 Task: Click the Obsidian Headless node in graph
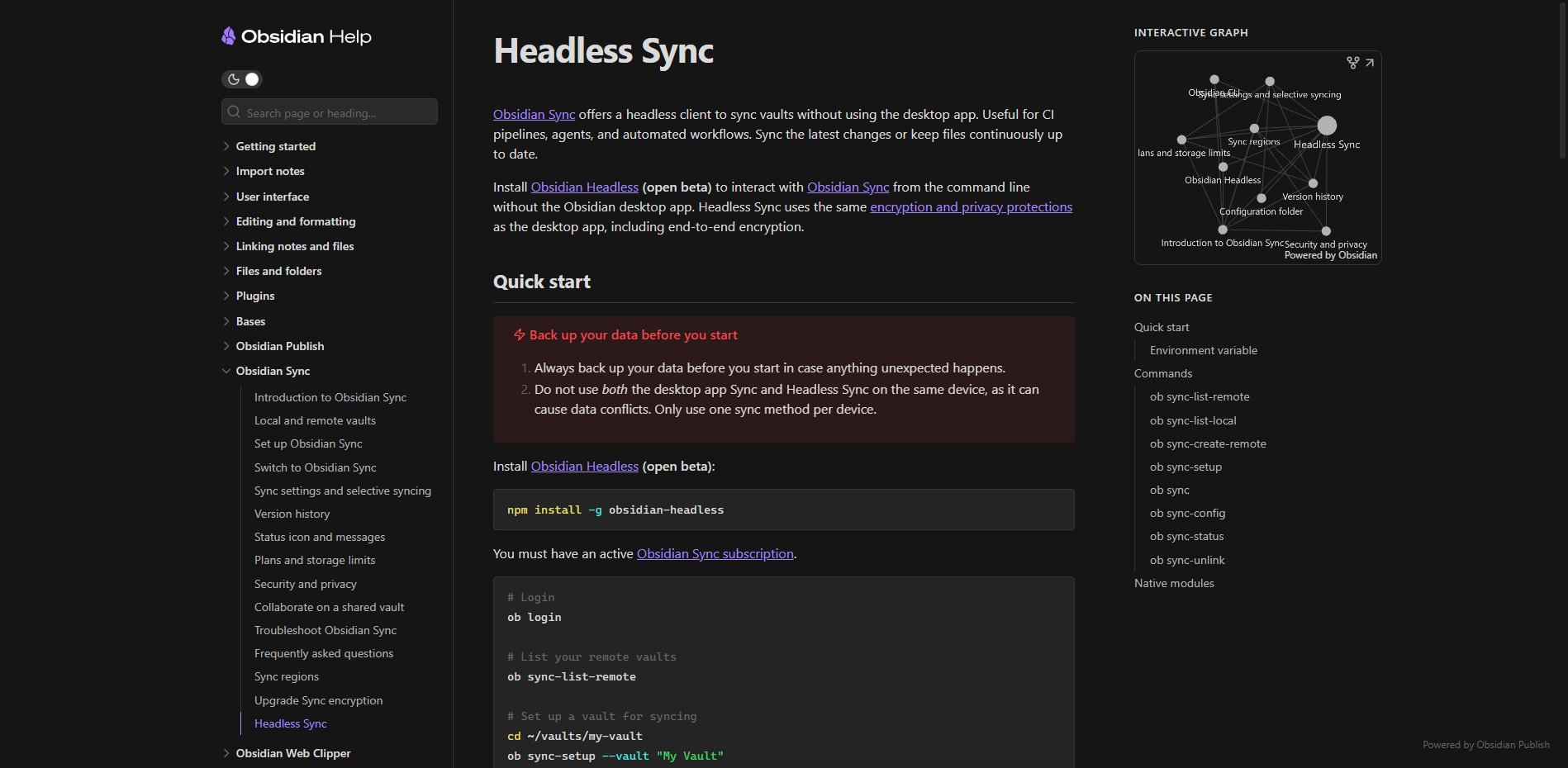click(x=1223, y=167)
